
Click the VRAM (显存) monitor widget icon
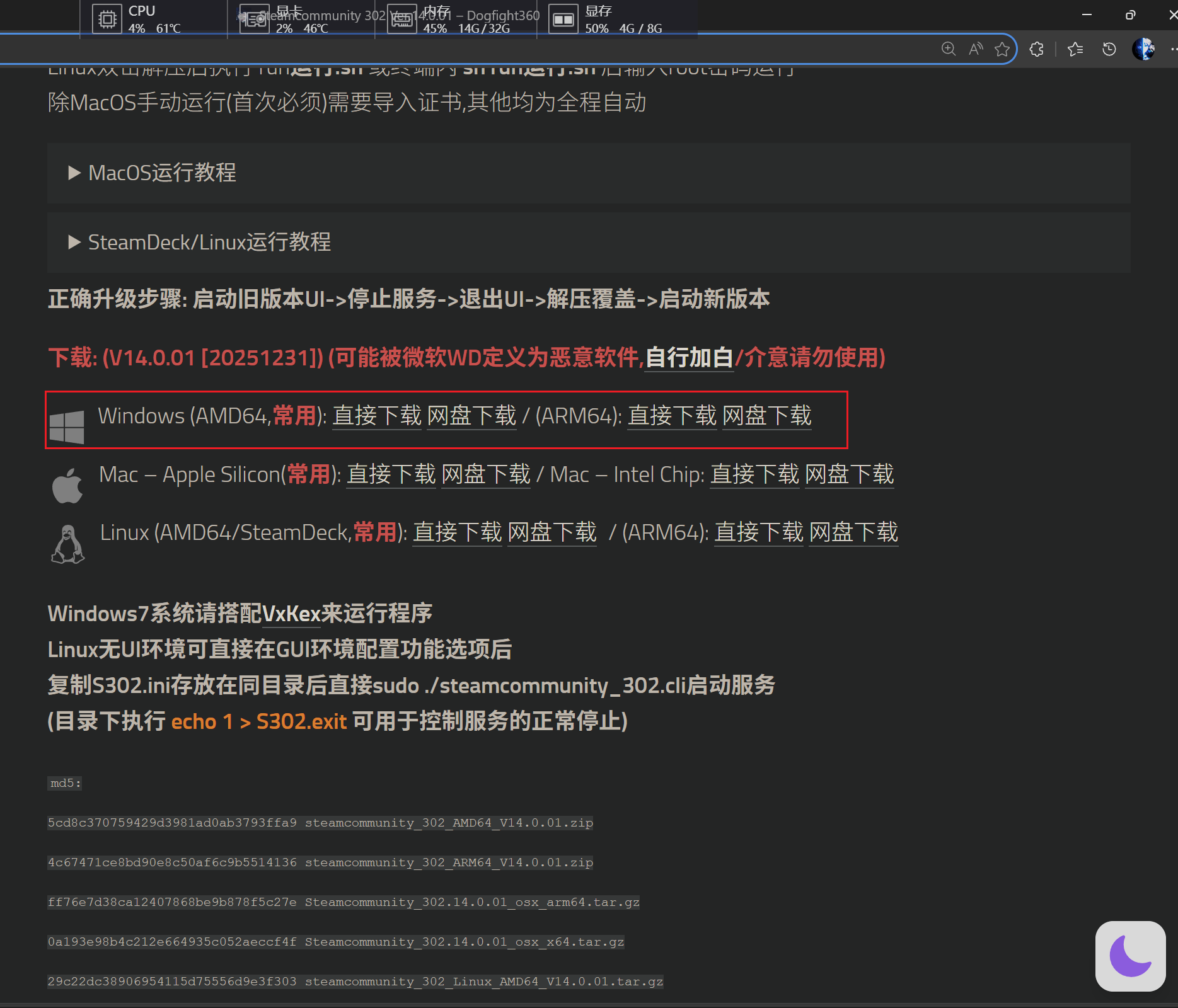point(563,19)
